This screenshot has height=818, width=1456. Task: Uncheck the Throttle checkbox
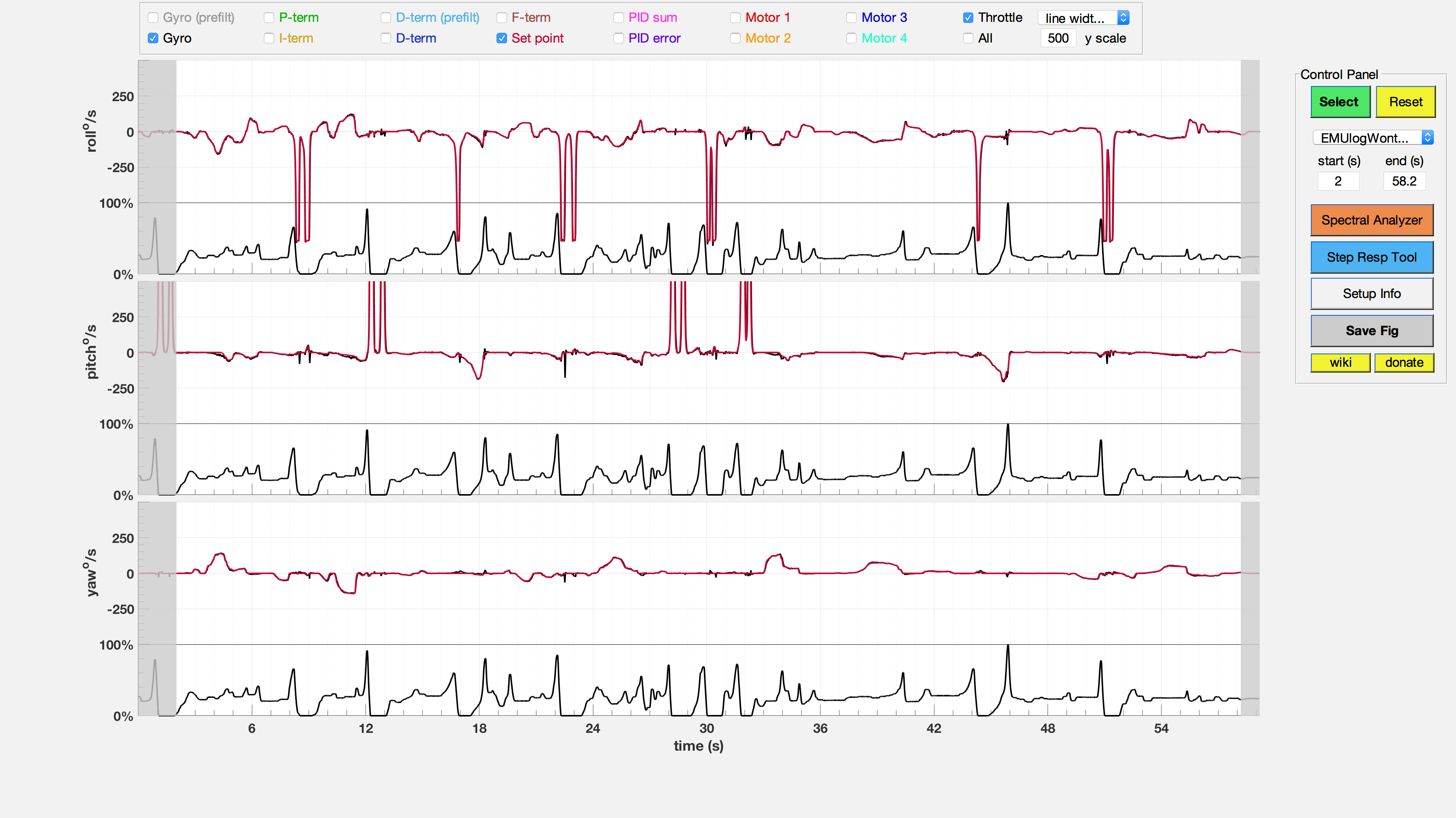[x=968, y=18]
